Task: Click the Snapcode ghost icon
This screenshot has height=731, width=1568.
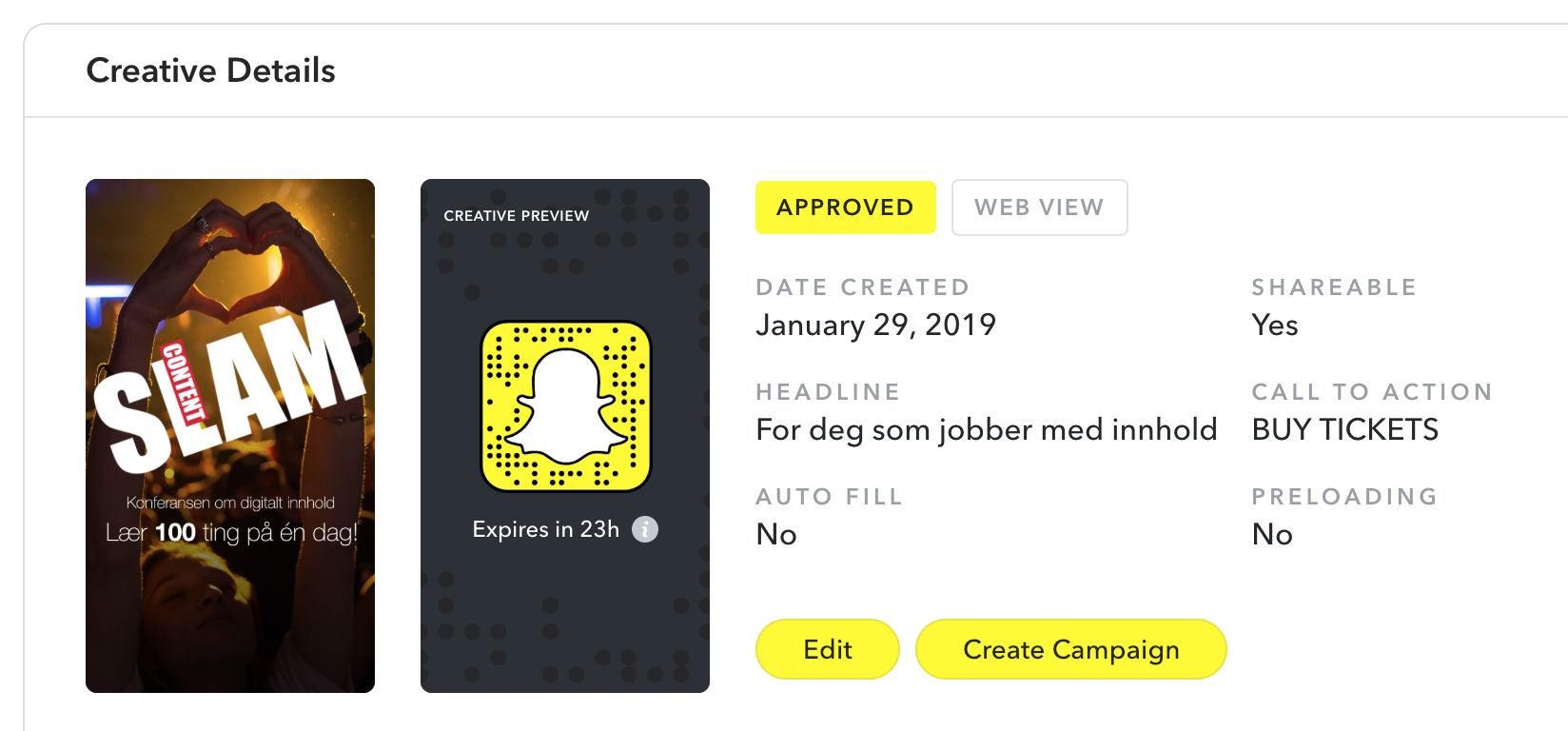Action: coord(566,406)
